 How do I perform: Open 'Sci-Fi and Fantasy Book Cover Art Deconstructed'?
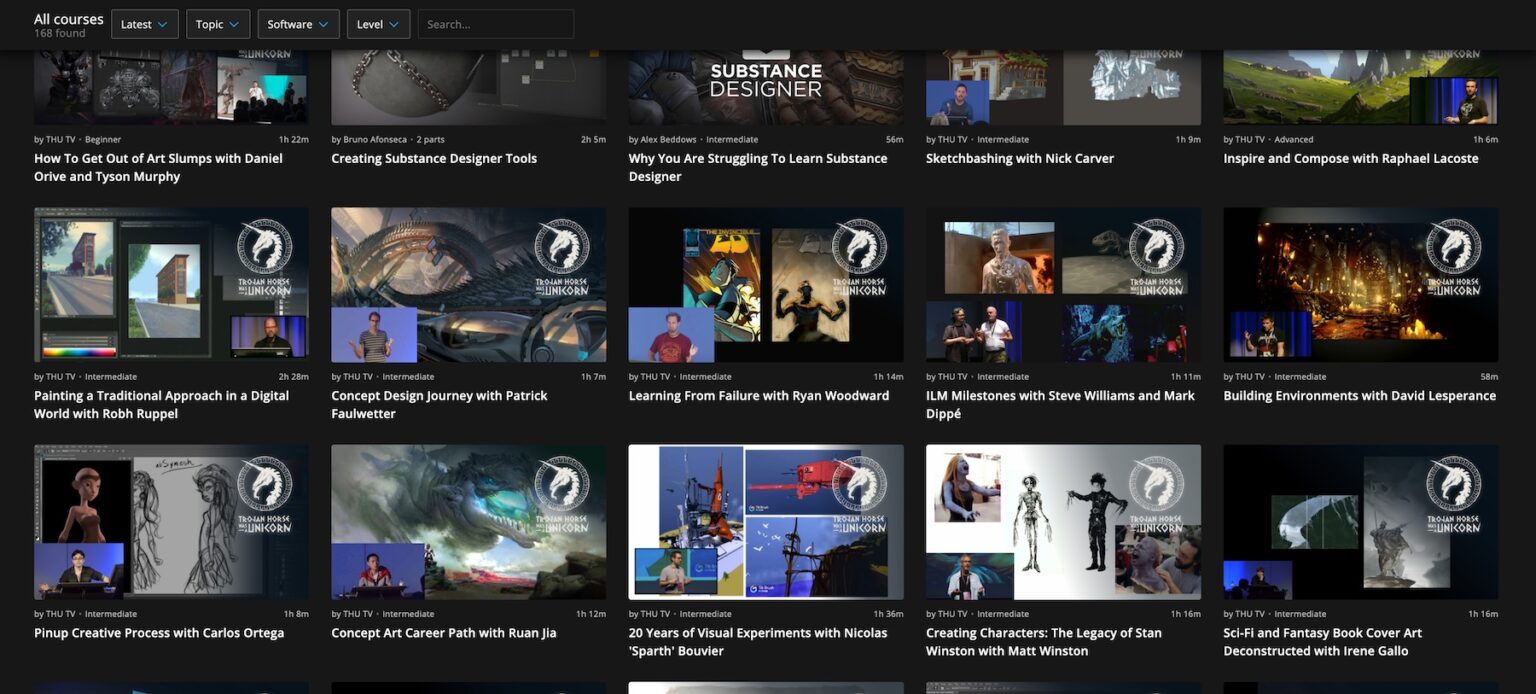[1360, 641]
